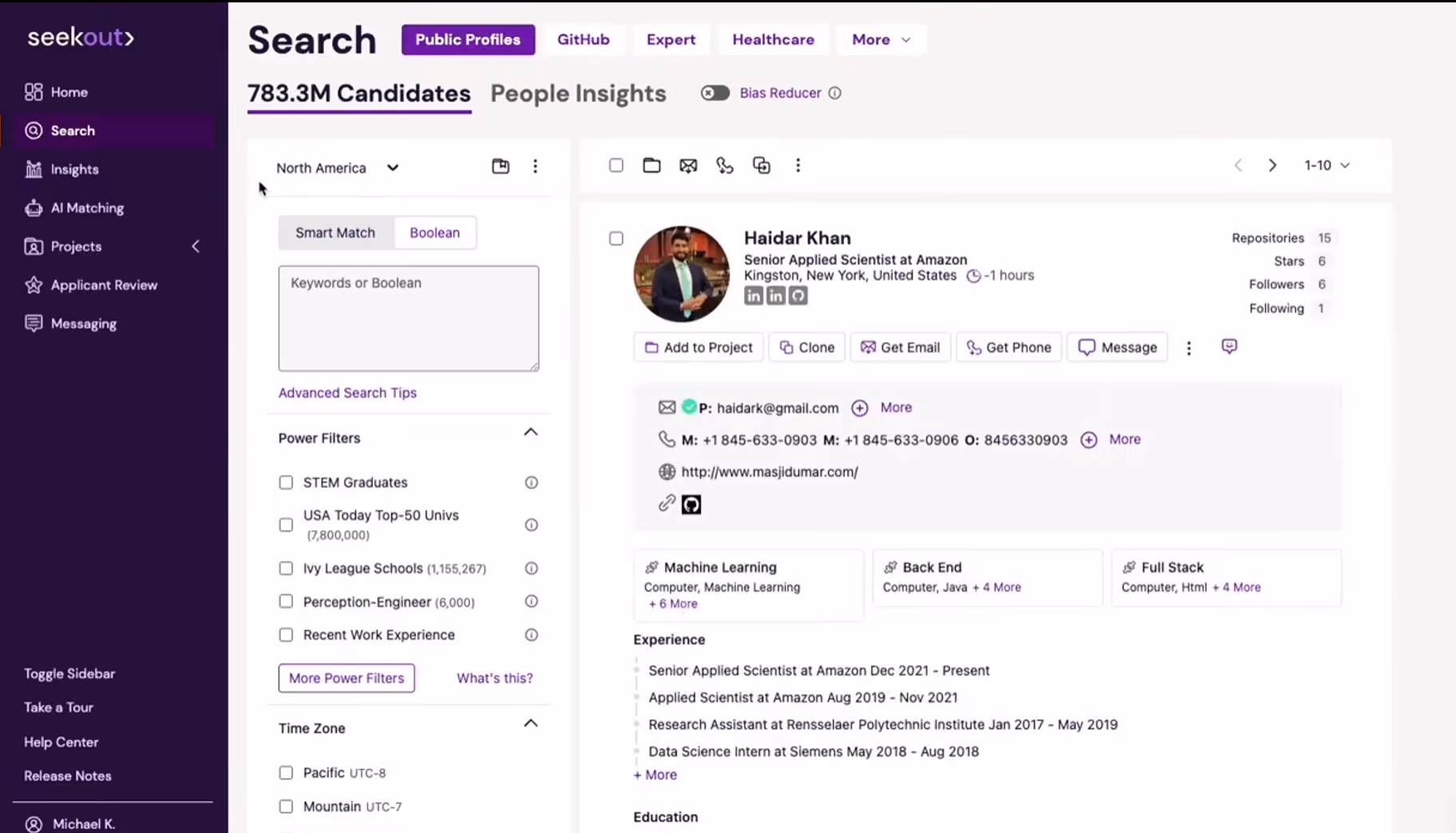Switch to the Smart Match mode
This screenshot has height=833, width=1456.
pyautogui.click(x=335, y=232)
